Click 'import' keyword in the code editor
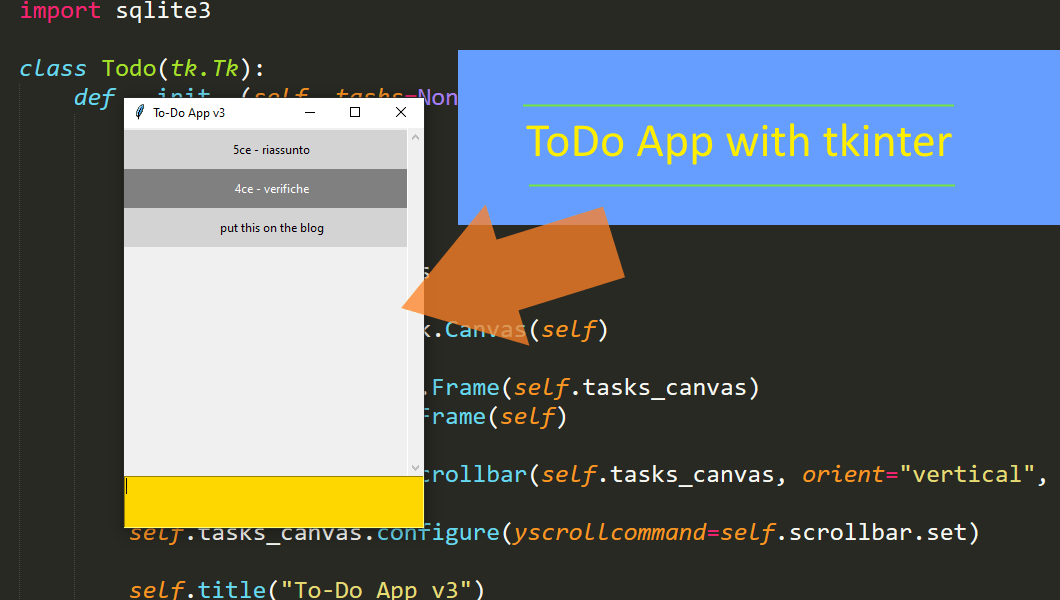 [x=60, y=10]
